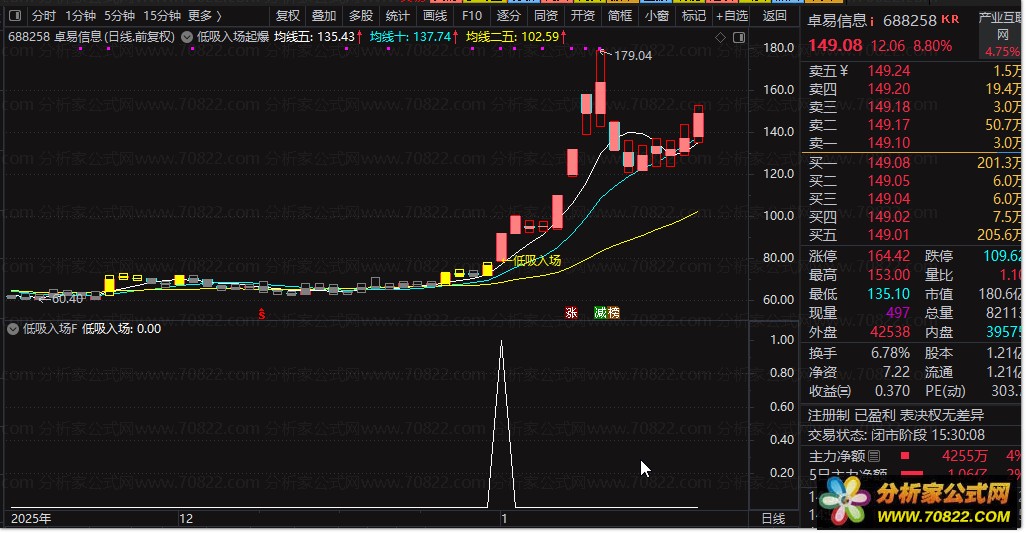Click the diamond icon above the chart

[720, 37]
